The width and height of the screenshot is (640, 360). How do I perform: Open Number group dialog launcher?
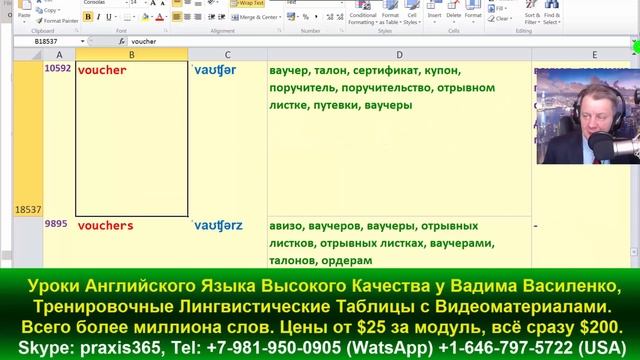coord(341,31)
